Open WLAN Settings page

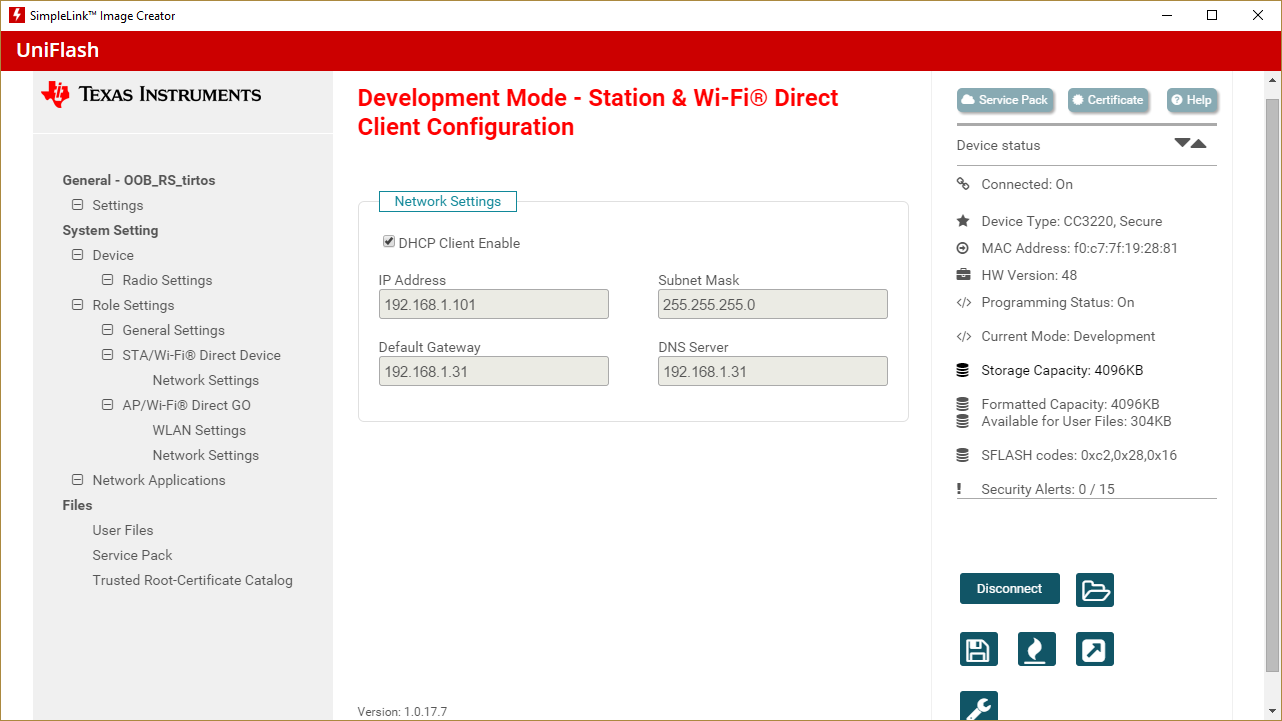(199, 430)
